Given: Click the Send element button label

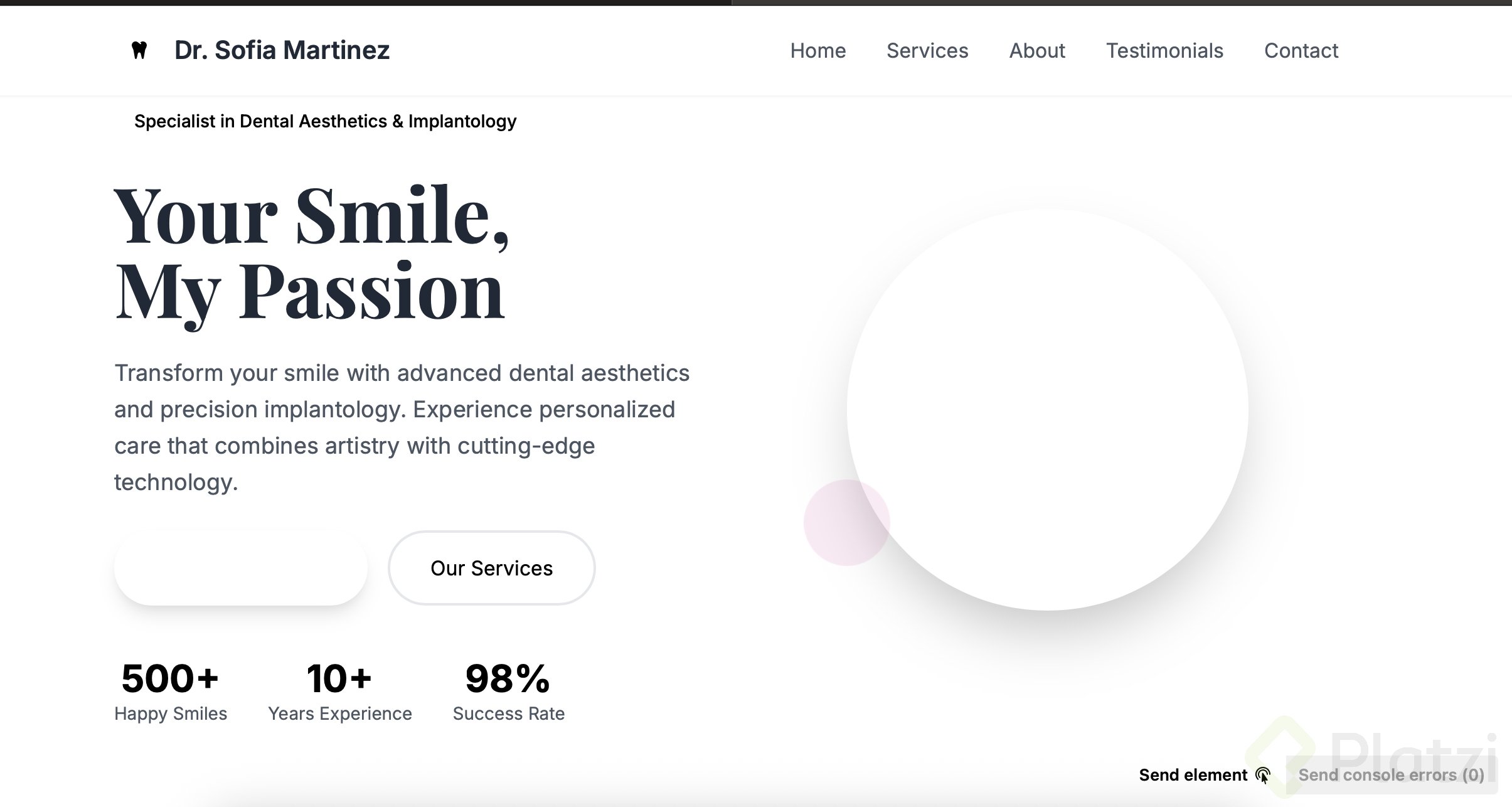Looking at the screenshot, I should click(1193, 776).
